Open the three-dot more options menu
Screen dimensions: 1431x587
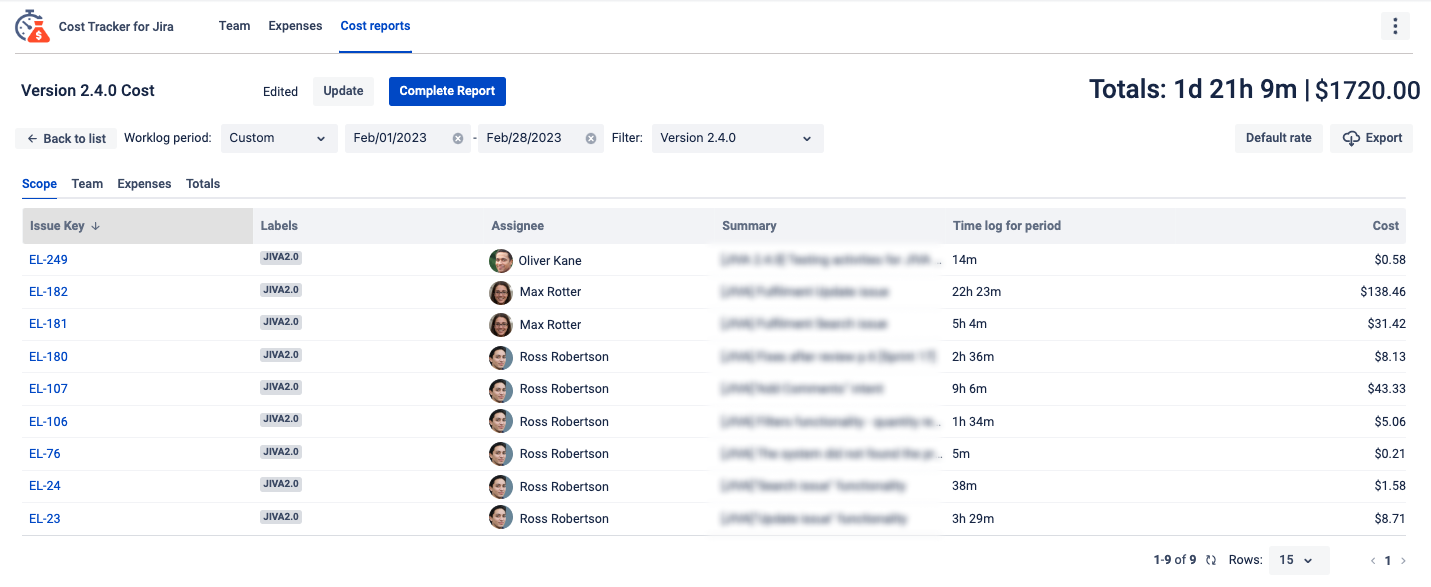(1394, 27)
